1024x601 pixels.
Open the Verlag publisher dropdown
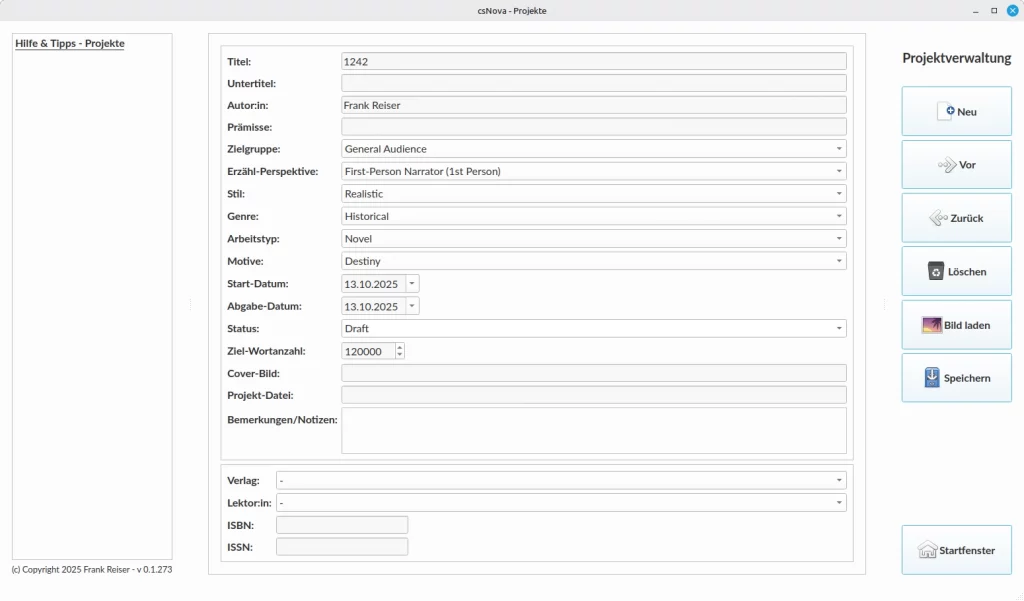838,480
